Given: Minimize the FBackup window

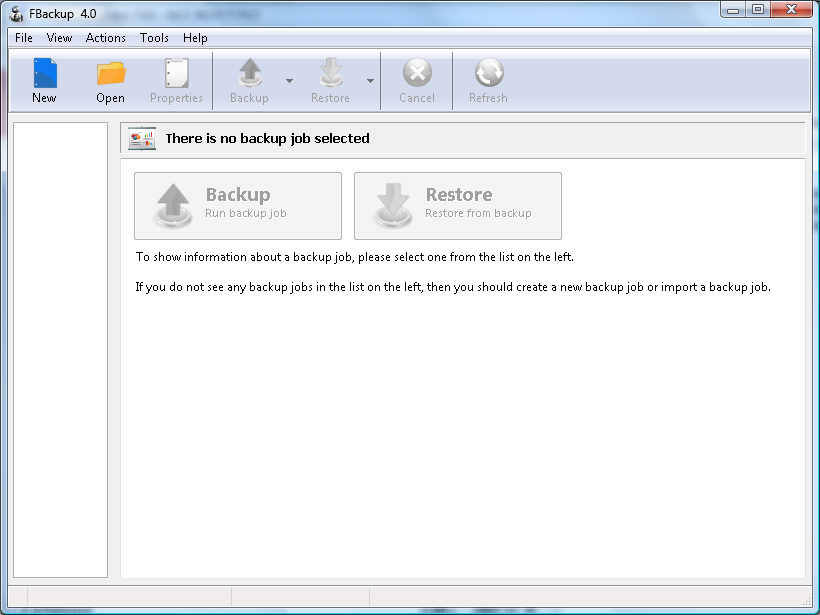Looking at the screenshot, I should [x=733, y=10].
